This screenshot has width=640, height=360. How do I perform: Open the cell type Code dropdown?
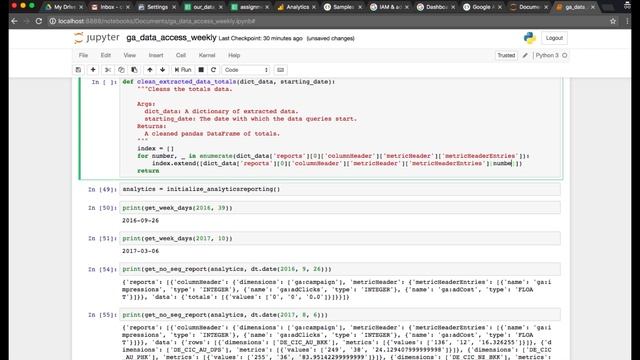tap(246, 70)
